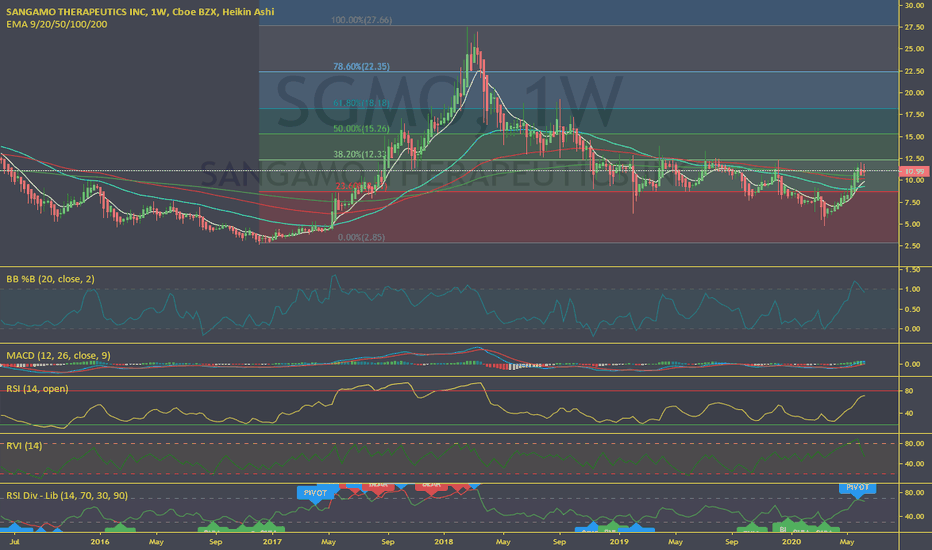Select the 5.00 price axis value
Screen dimensions: 932x550
(x=914, y=225)
